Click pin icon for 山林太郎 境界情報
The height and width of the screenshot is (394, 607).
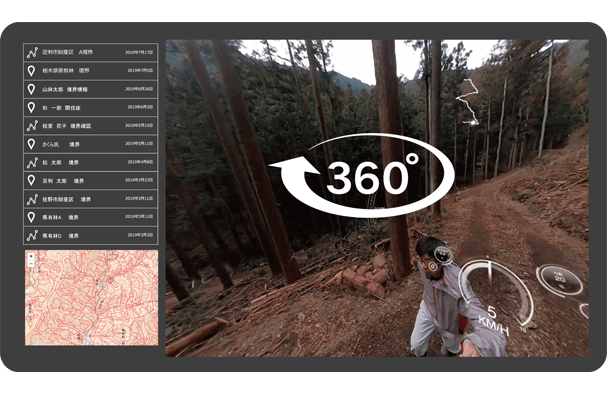point(31,89)
